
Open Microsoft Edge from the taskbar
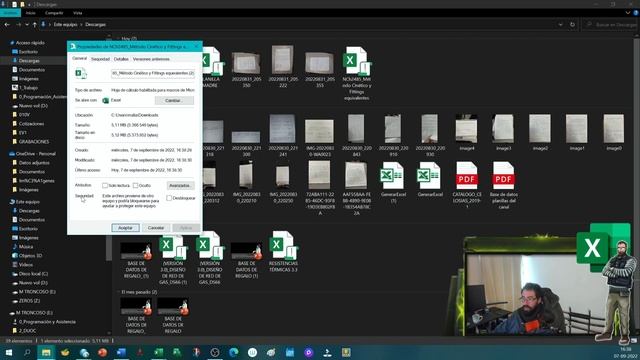click(x=233, y=352)
